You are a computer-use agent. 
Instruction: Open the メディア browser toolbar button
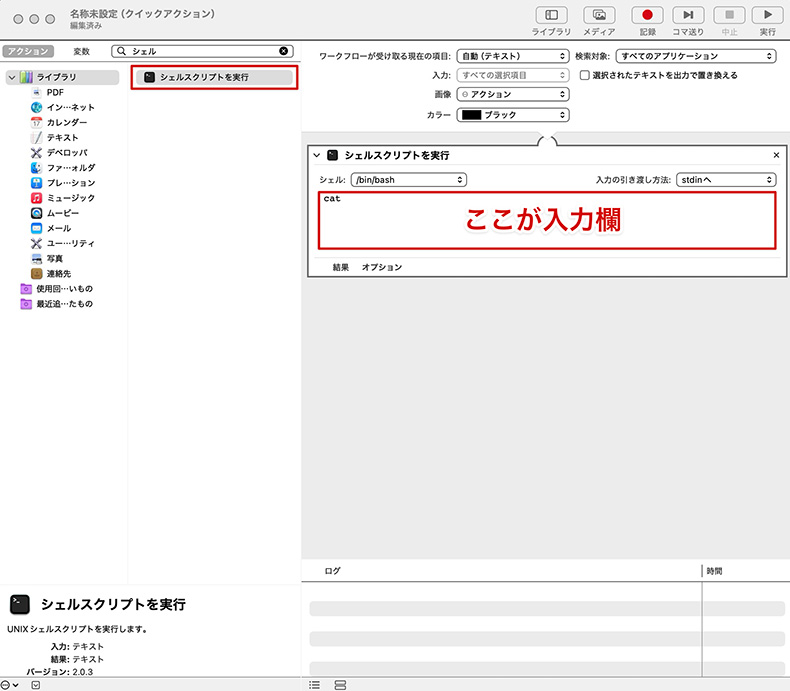(x=599, y=15)
